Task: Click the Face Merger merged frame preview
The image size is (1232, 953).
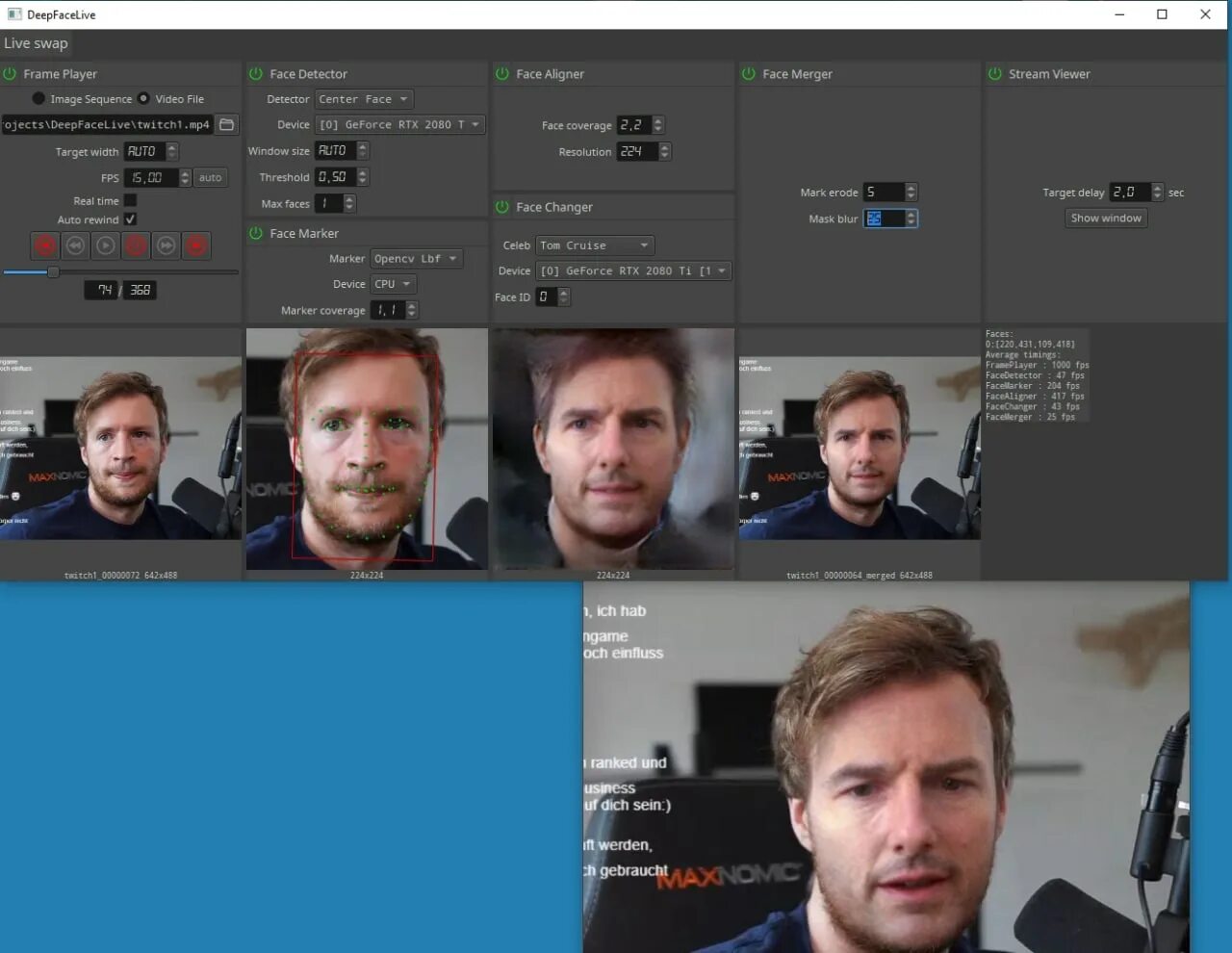Action: [860, 448]
